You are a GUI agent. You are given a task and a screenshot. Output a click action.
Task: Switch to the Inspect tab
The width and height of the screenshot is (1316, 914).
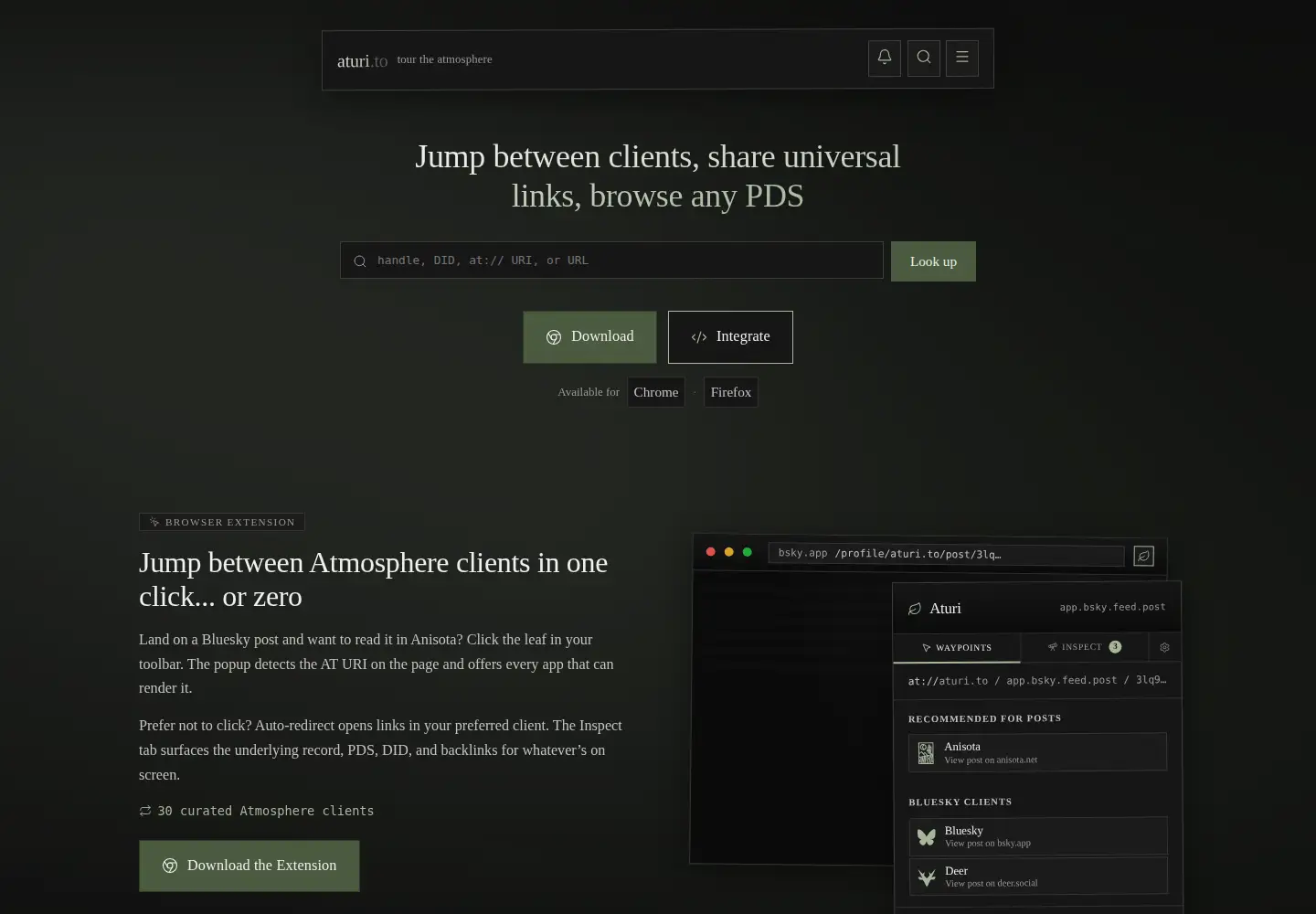1084,647
